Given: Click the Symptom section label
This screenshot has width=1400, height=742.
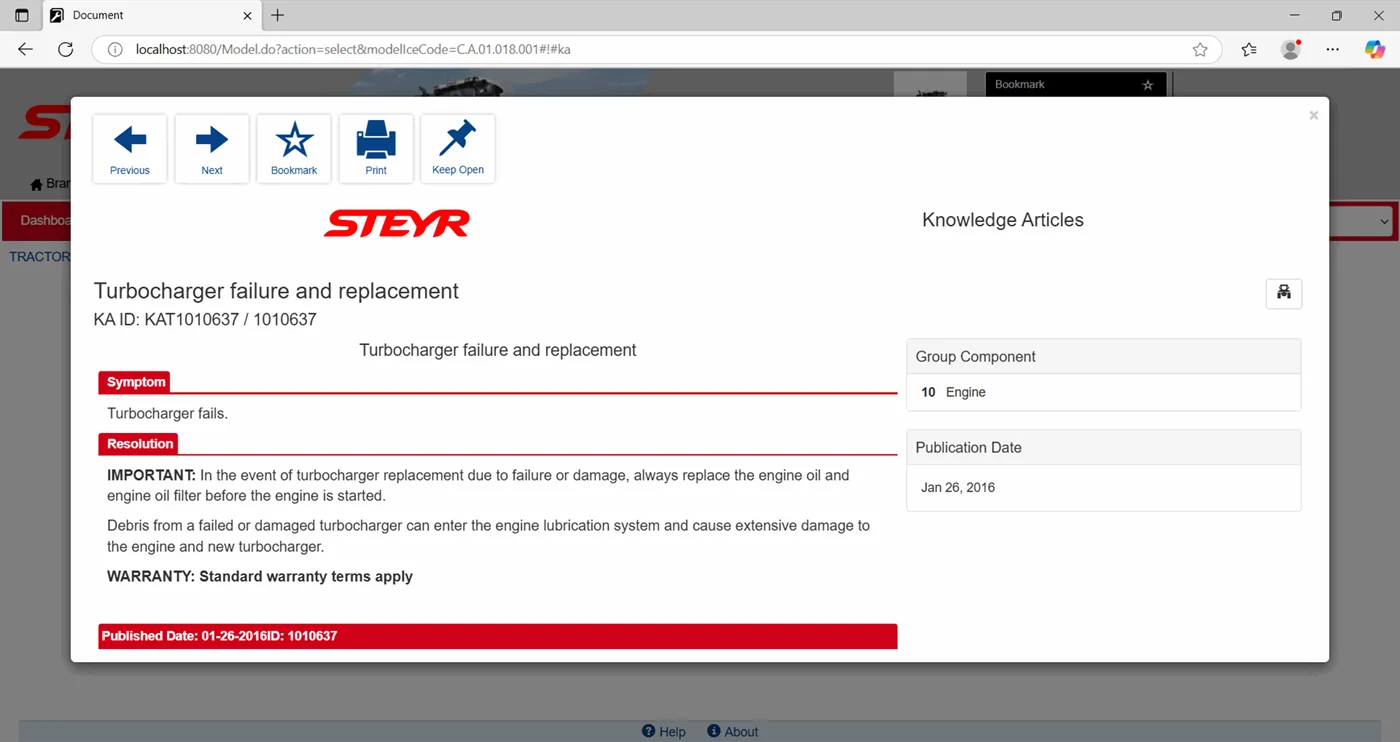Looking at the screenshot, I should 135,382.
